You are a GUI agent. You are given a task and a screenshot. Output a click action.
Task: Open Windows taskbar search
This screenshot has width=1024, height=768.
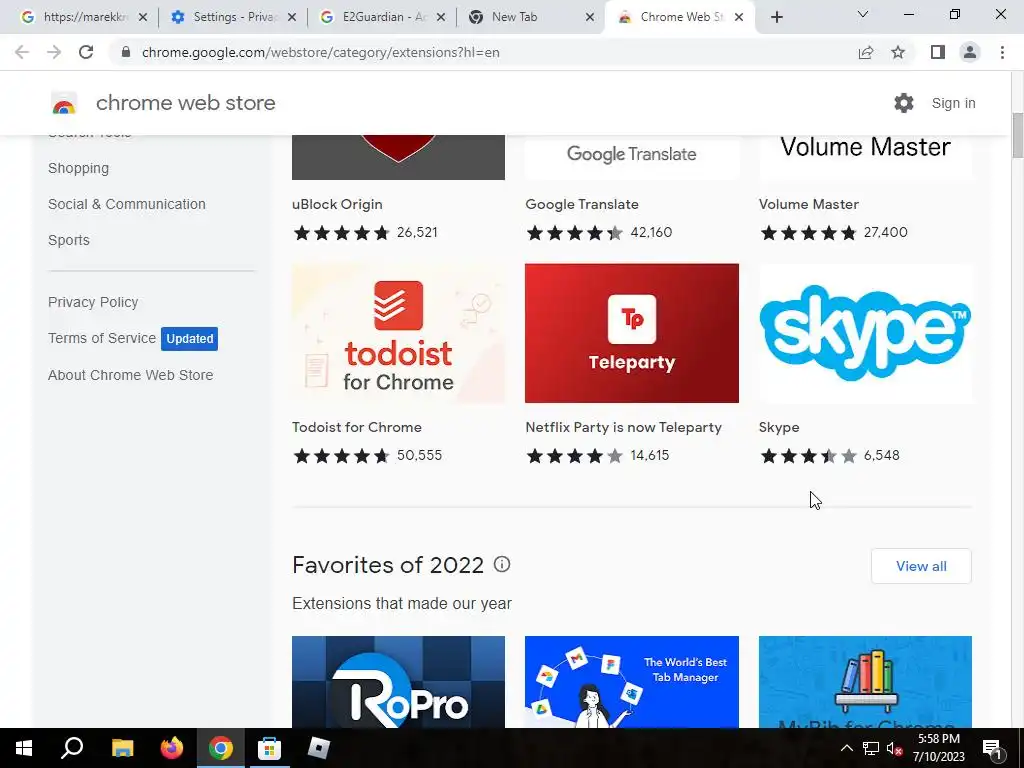point(72,748)
